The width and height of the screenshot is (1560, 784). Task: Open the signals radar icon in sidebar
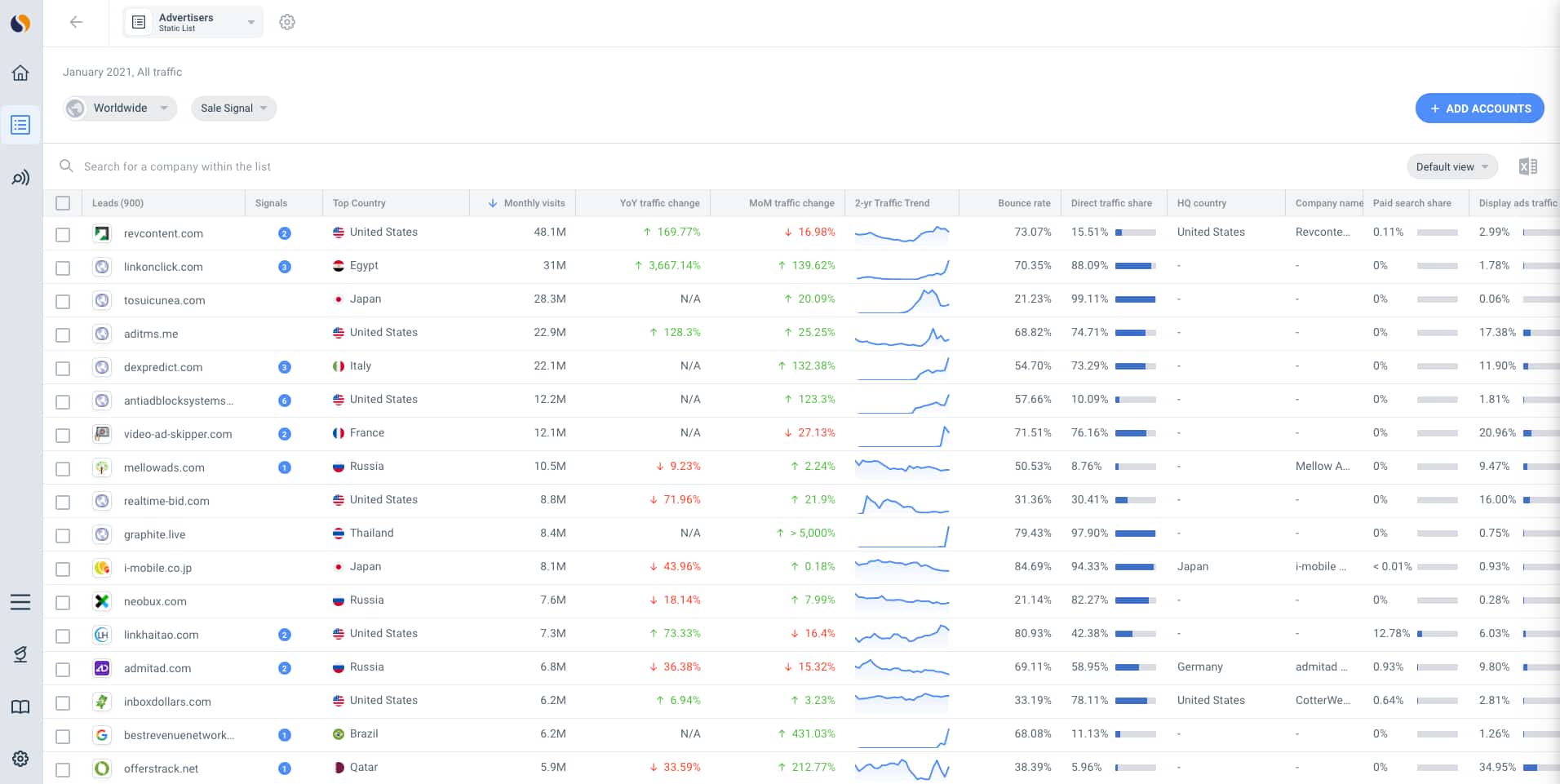20,178
